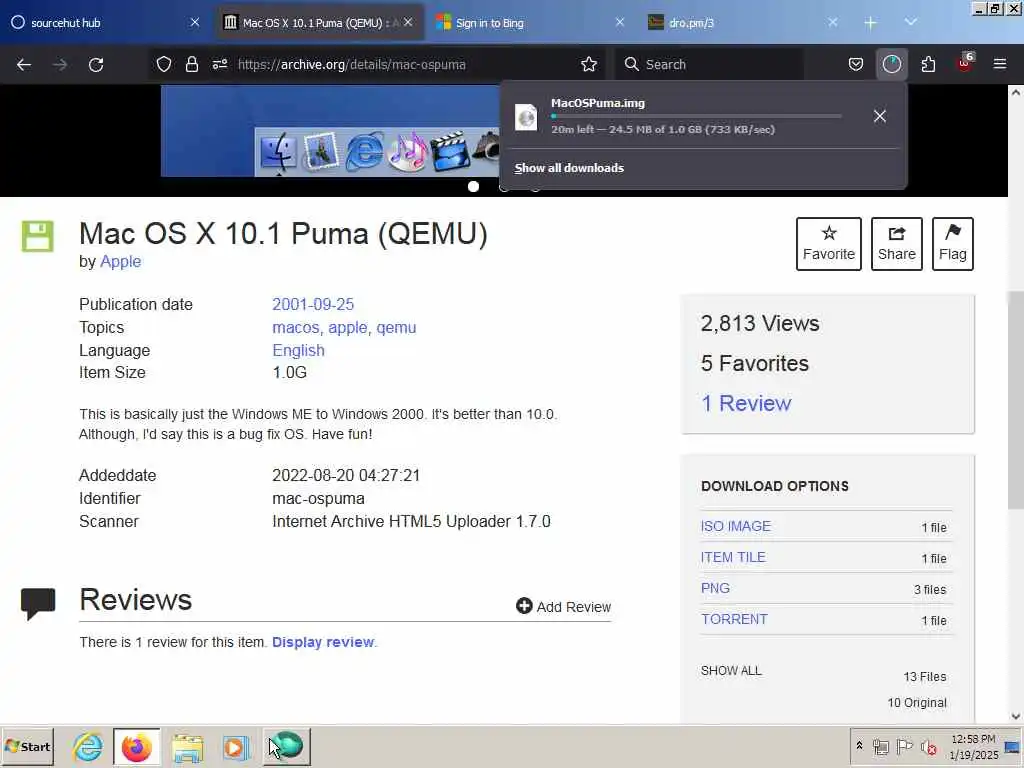The image size is (1024, 768).
Task: Download the ISO IMAGE option
Action: (736, 526)
